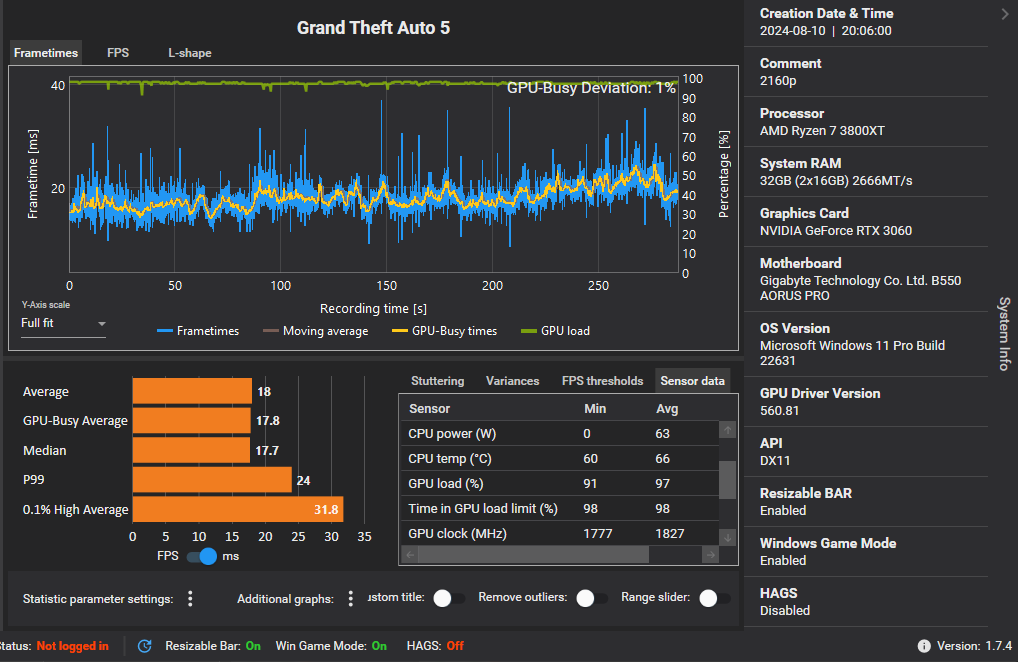Click the Min column header
The height and width of the screenshot is (662, 1018).
595,409
